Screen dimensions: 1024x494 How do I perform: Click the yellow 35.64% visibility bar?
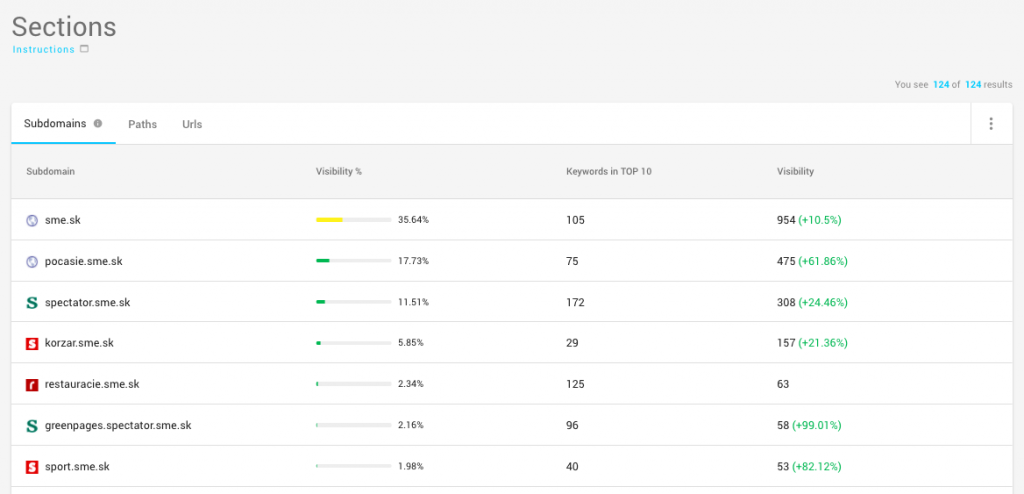point(353,220)
